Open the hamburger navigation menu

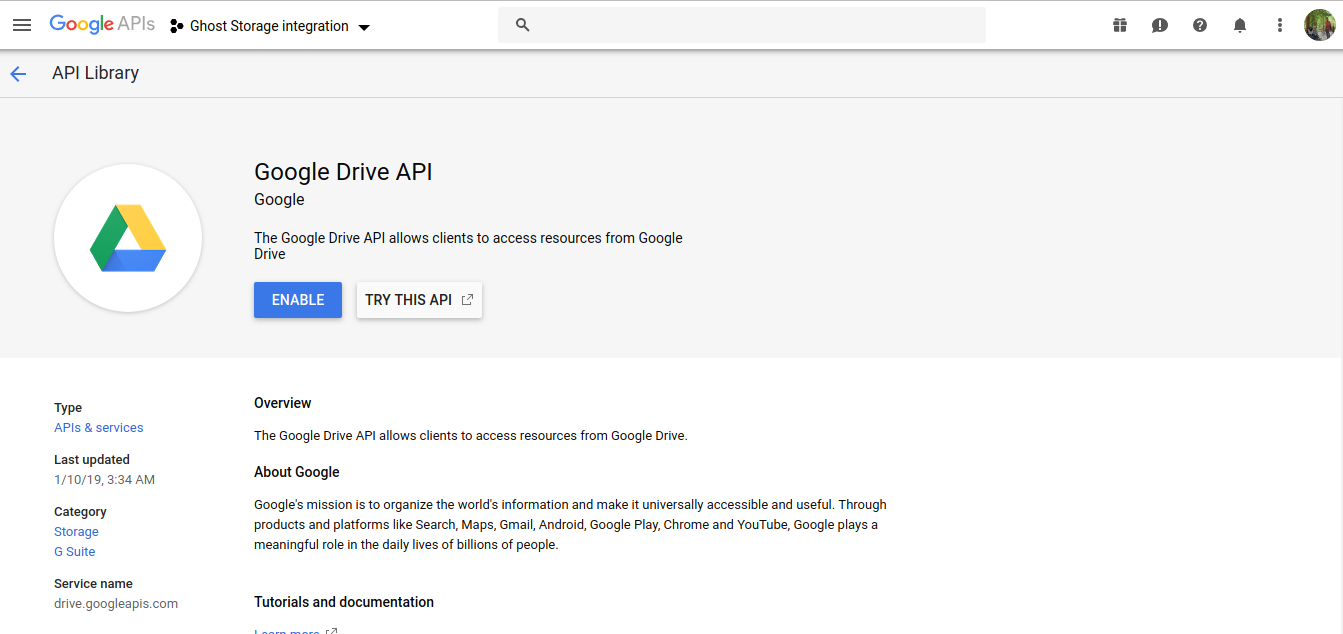coord(22,25)
